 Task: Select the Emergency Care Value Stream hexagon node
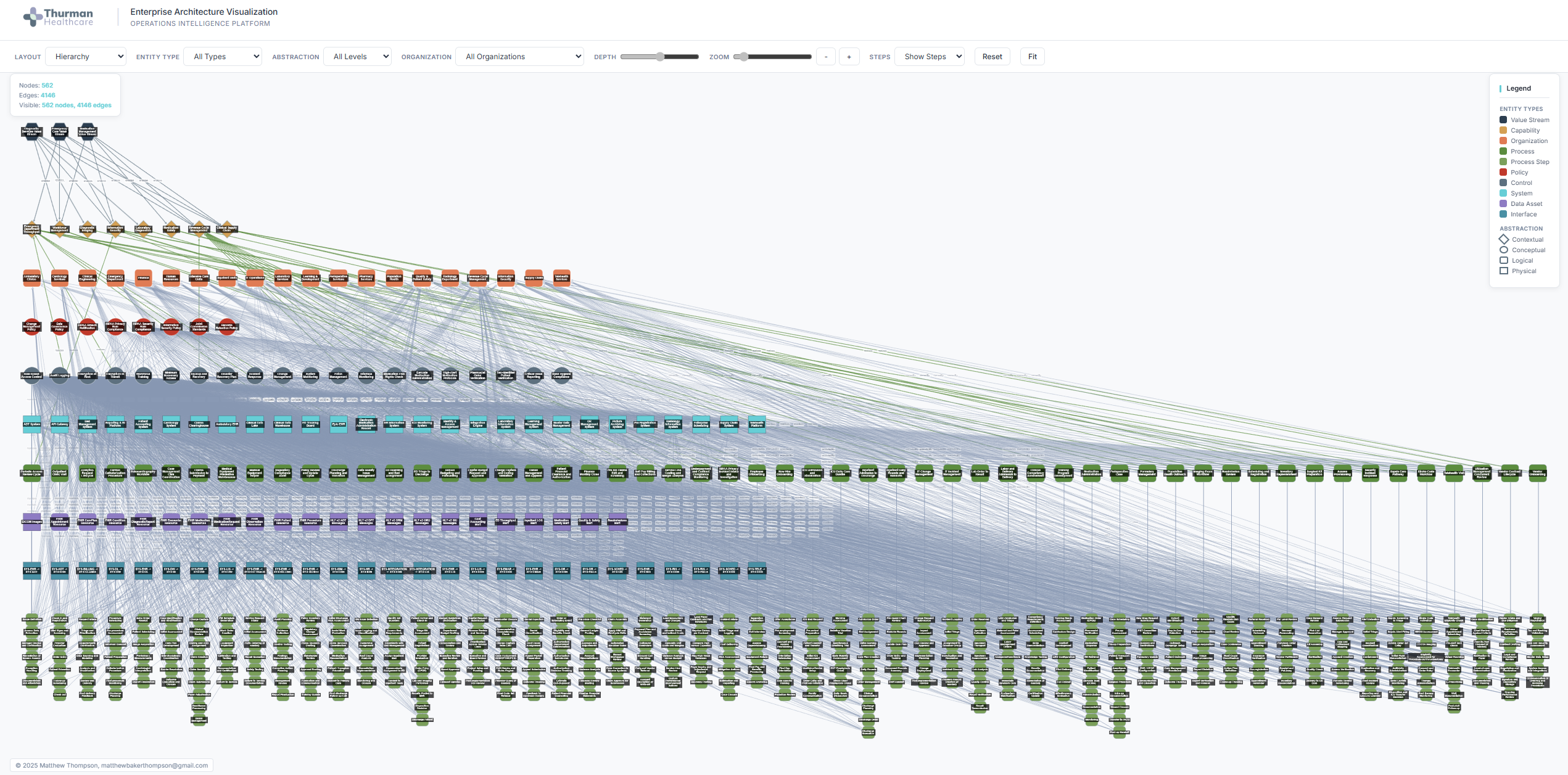(x=60, y=131)
